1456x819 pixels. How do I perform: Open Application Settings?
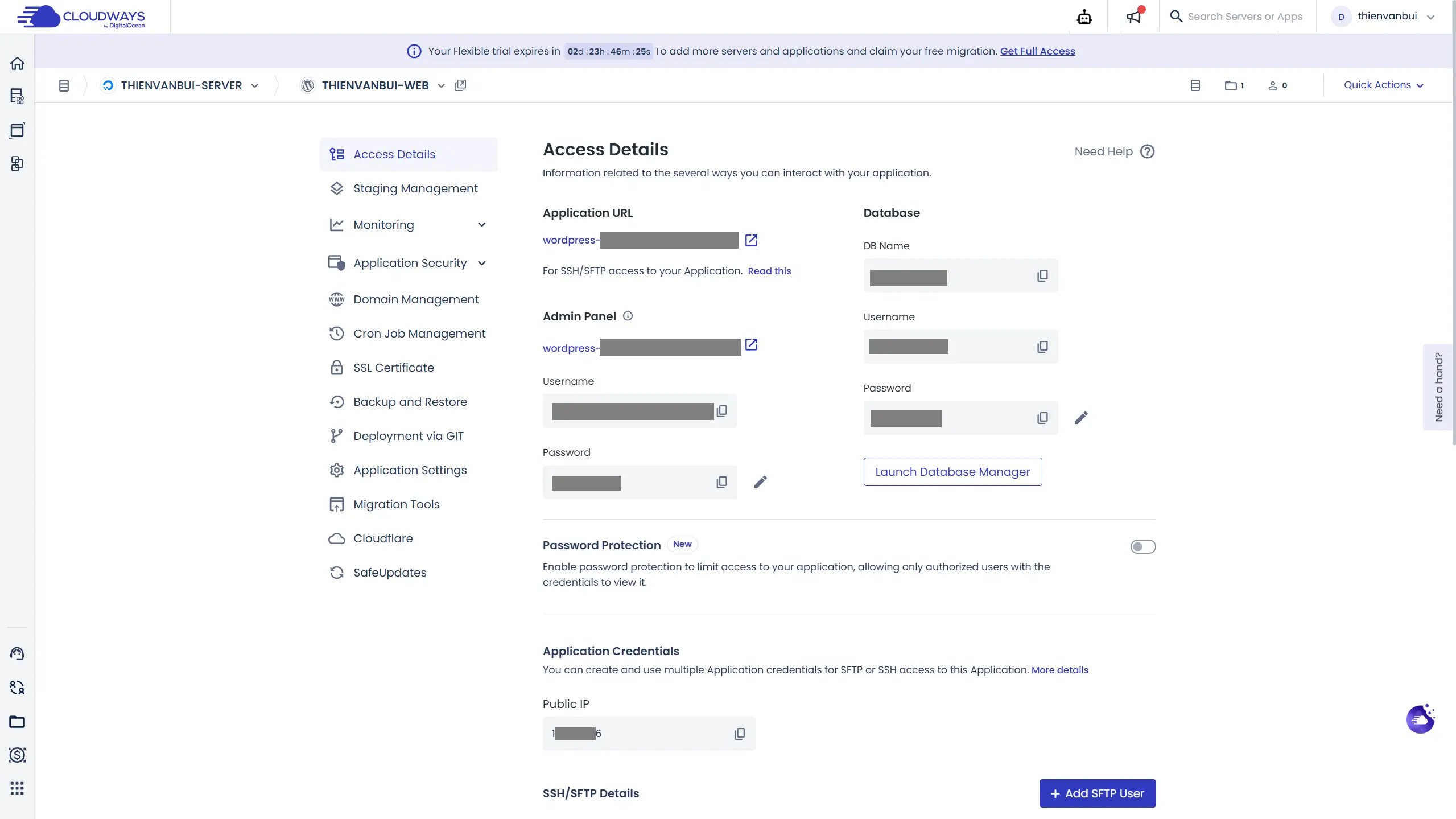pyautogui.click(x=408, y=470)
